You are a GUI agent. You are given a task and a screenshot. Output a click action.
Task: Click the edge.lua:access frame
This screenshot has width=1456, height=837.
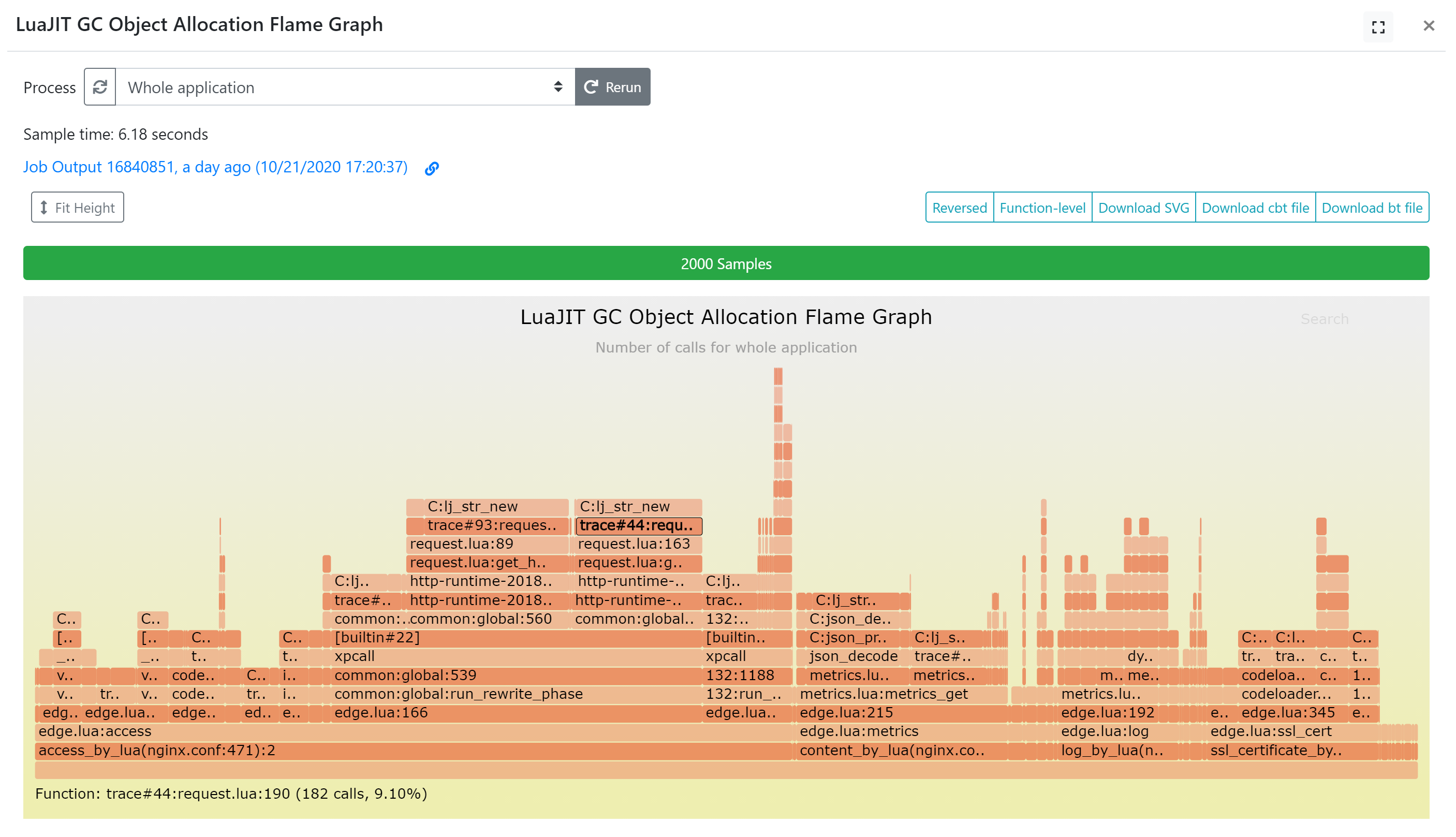[x=414, y=732]
